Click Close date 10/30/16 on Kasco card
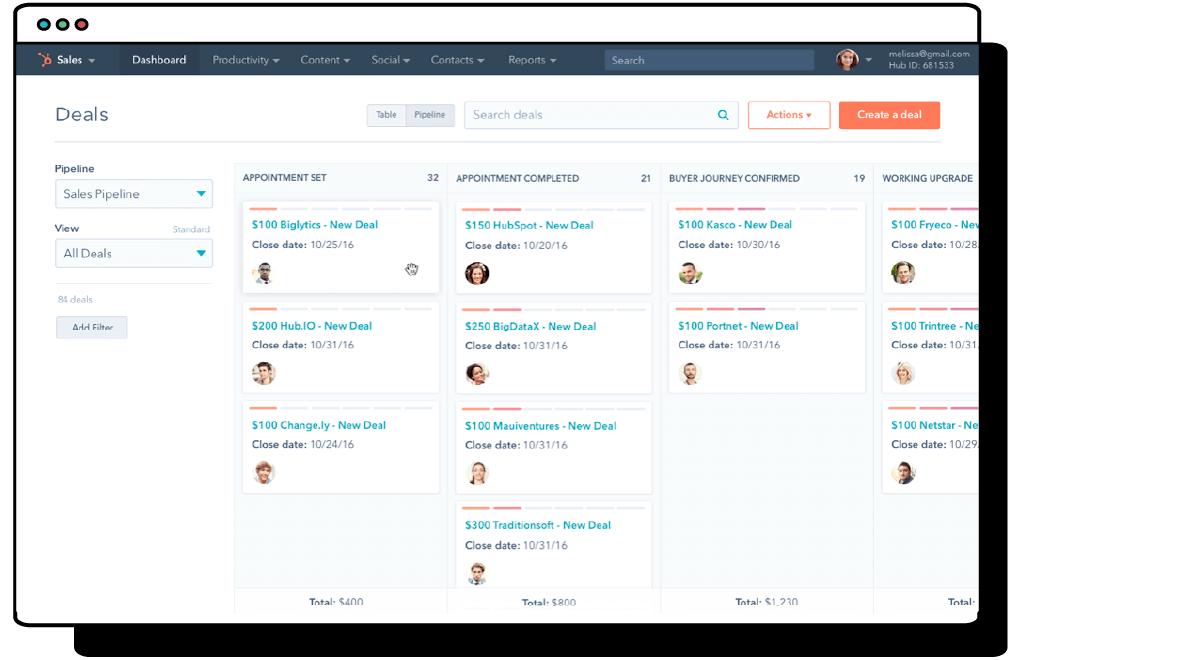 pos(729,245)
